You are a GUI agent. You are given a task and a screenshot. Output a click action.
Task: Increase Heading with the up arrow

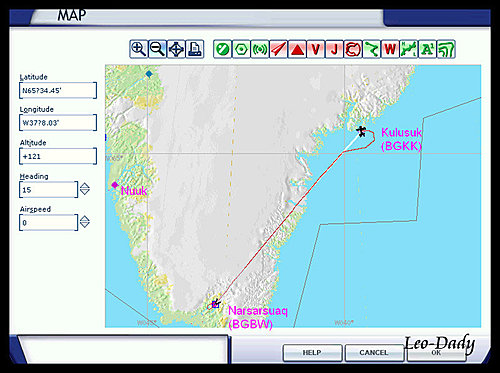(85, 186)
